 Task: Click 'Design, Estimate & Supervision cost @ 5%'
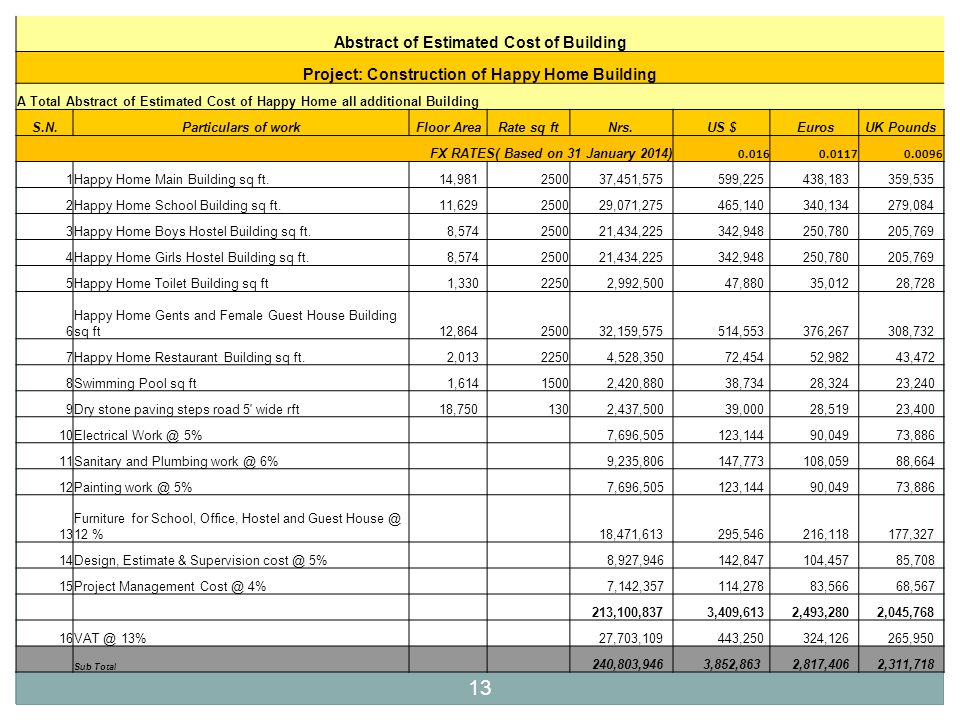pyautogui.click(x=200, y=560)
